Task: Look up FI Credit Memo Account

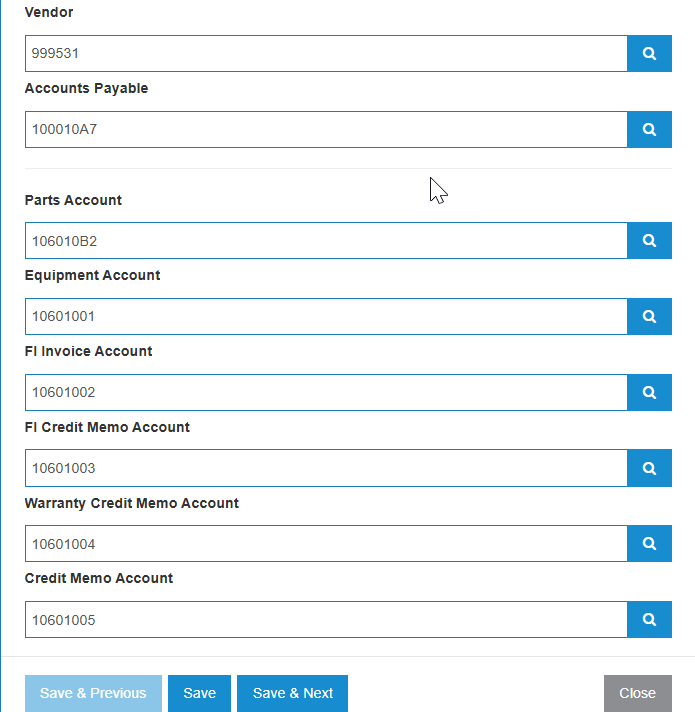Action: tap(649, 468)
